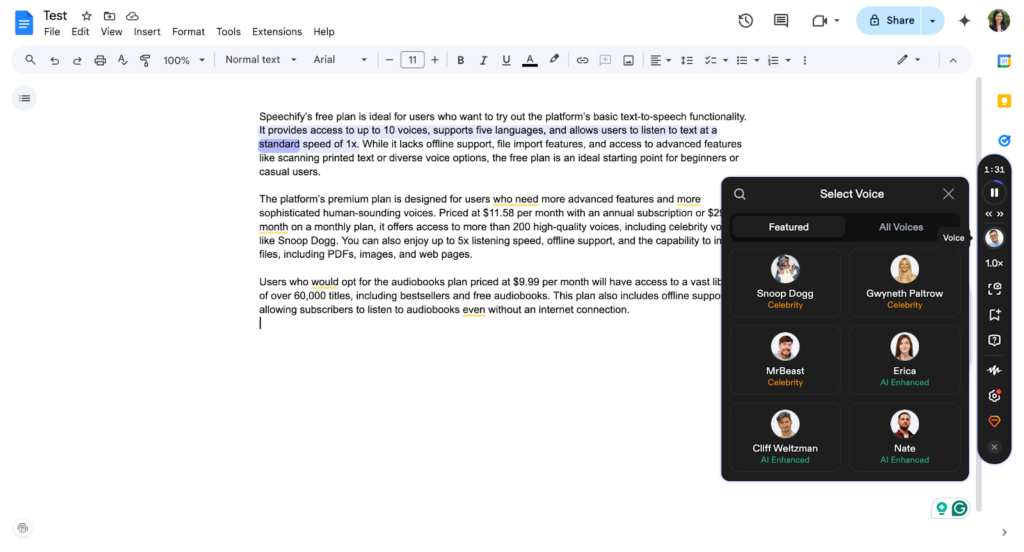Choose Cliff Weitzman voice

tap(785, 437)
